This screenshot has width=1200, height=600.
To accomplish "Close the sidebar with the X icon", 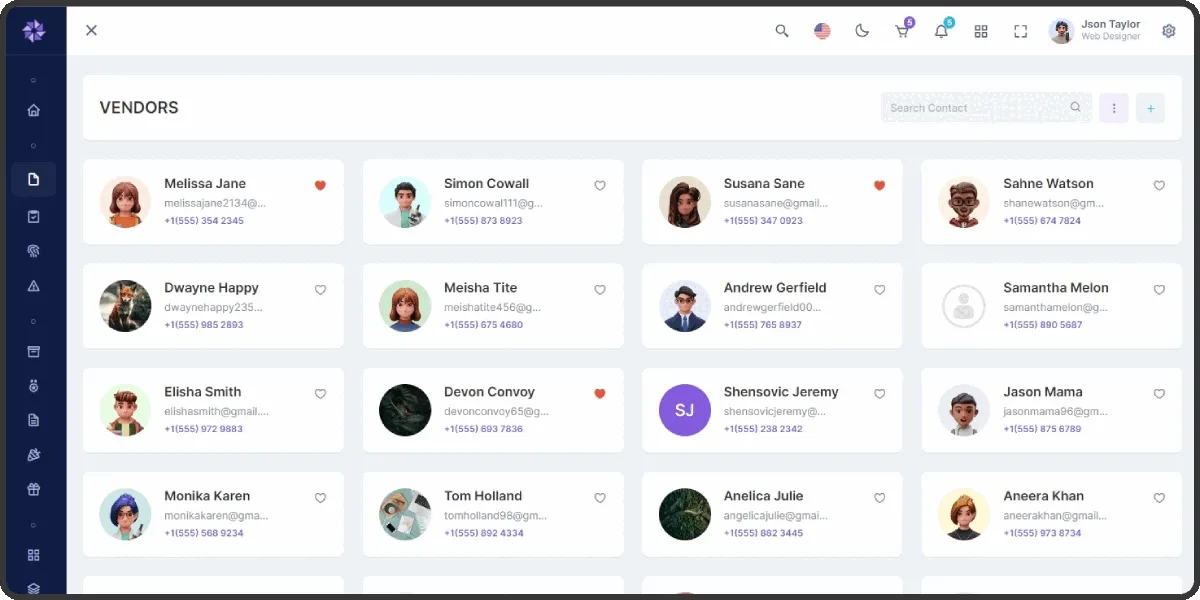I will (x=91, y=30).
